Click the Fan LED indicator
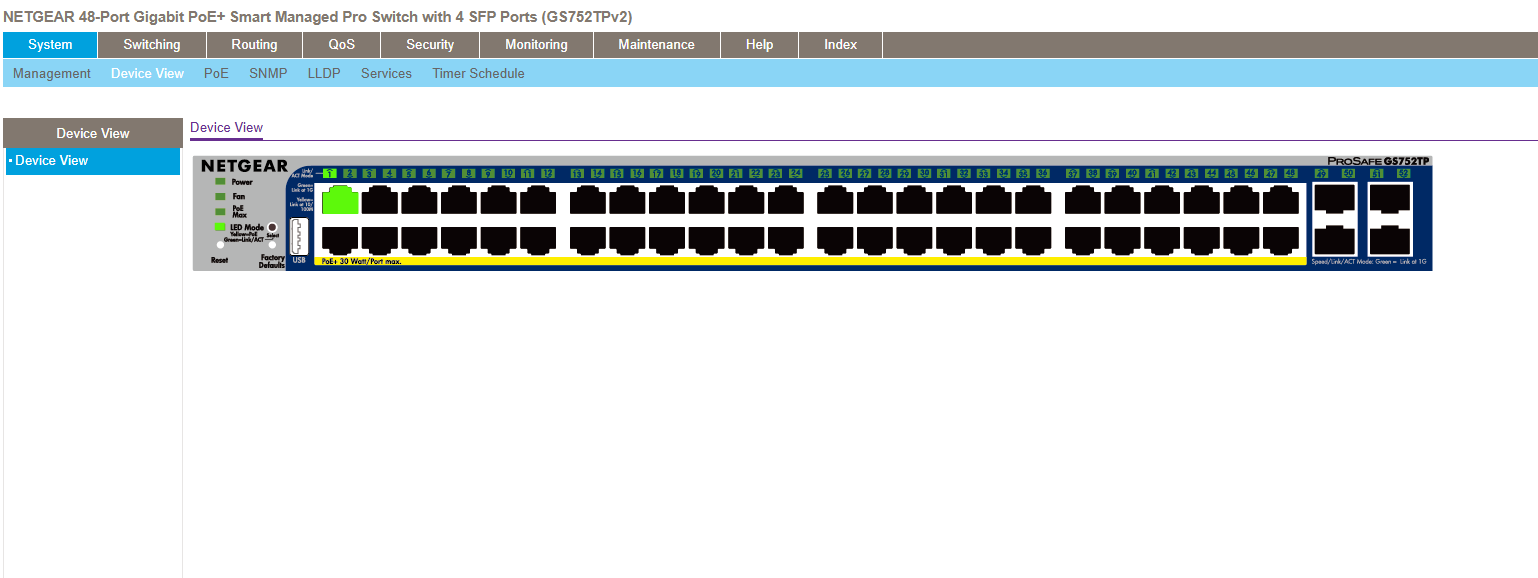The width and height of the screenshot is (1538, 578). click(x=220, y=197)
